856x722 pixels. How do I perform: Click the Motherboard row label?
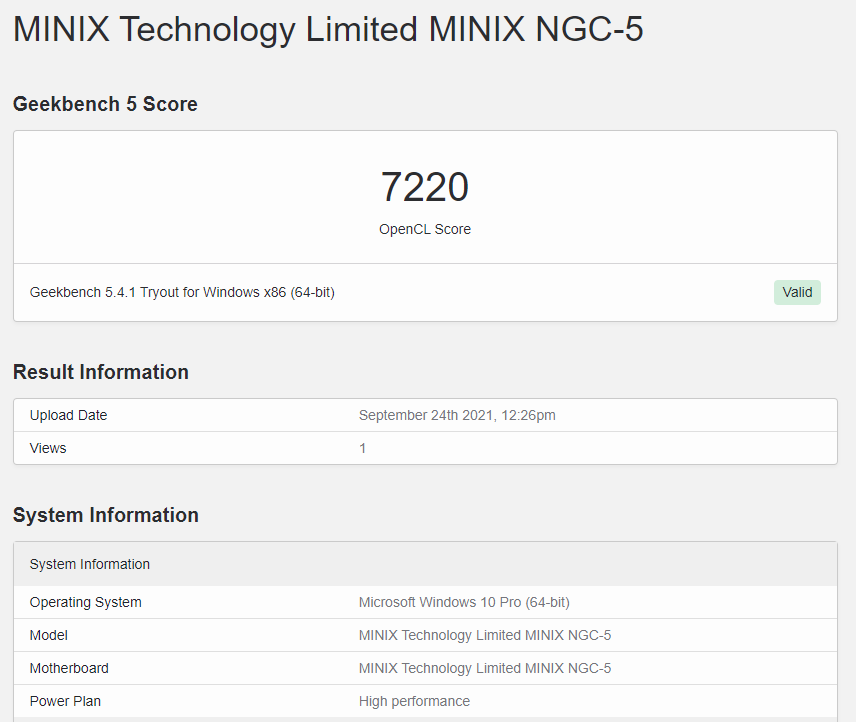tap(69, 668)
